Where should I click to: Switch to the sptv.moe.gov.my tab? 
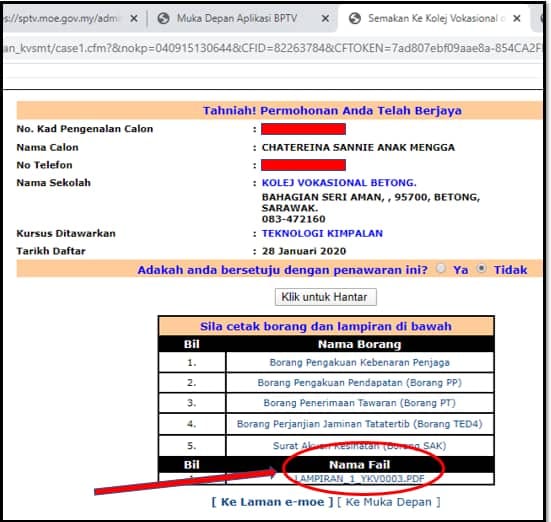(61, 18)
